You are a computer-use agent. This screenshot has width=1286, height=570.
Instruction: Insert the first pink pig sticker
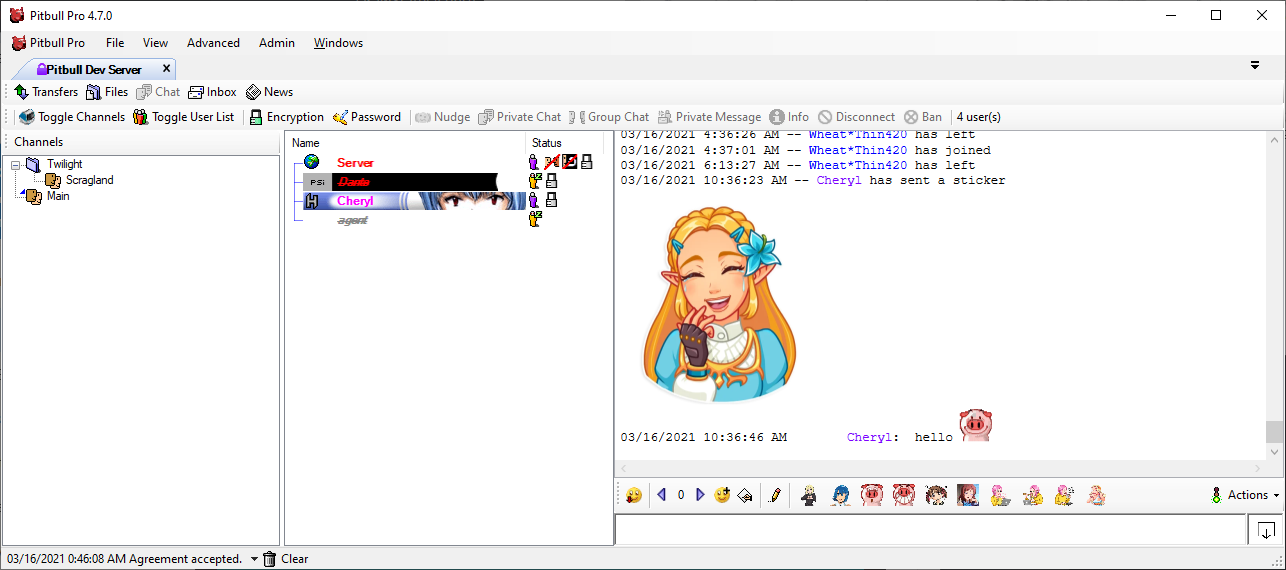[872, 495]
